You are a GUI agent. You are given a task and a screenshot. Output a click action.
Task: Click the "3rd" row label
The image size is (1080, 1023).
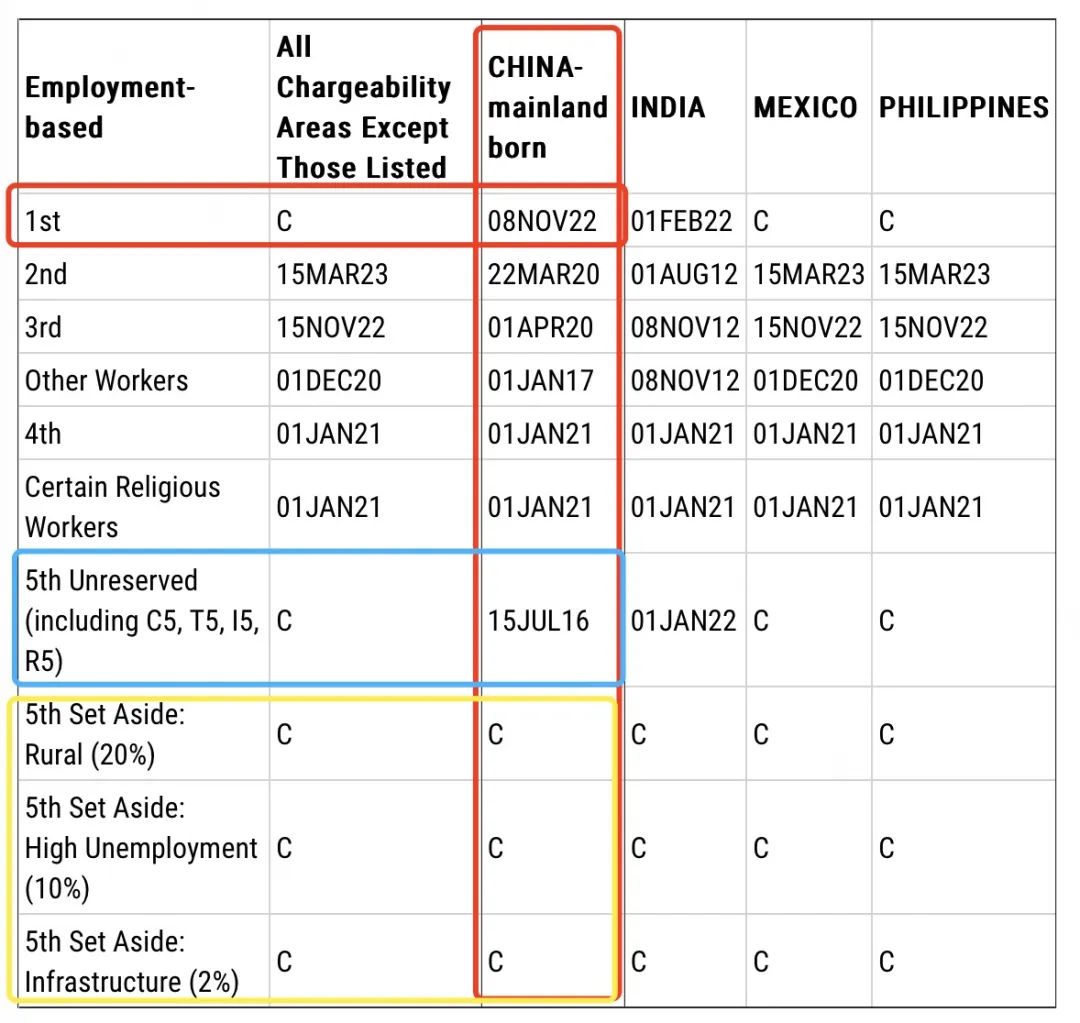click(x=43, y=327)
